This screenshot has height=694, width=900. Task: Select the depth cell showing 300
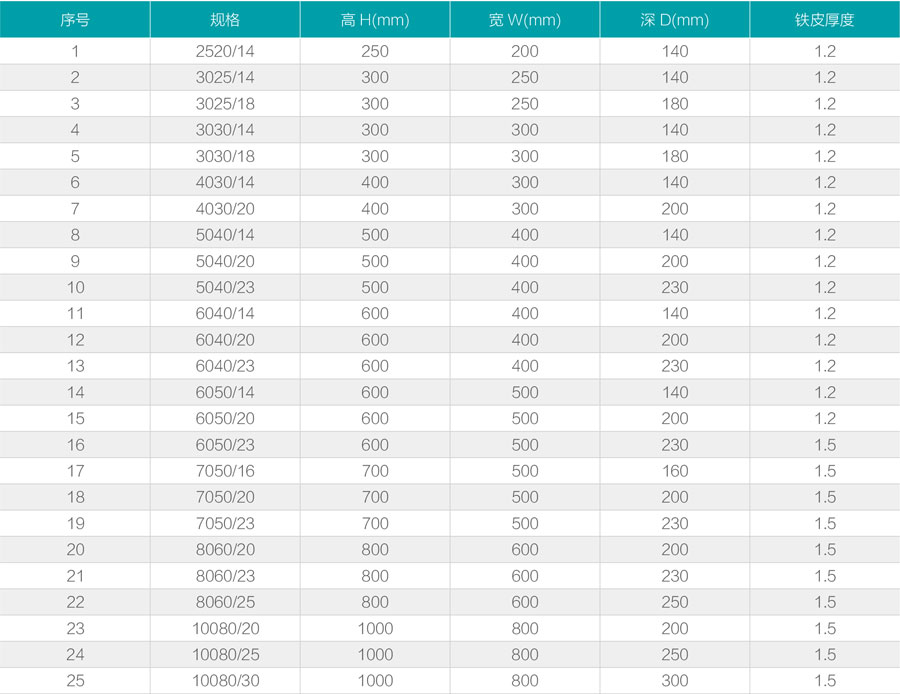point(675,681)
